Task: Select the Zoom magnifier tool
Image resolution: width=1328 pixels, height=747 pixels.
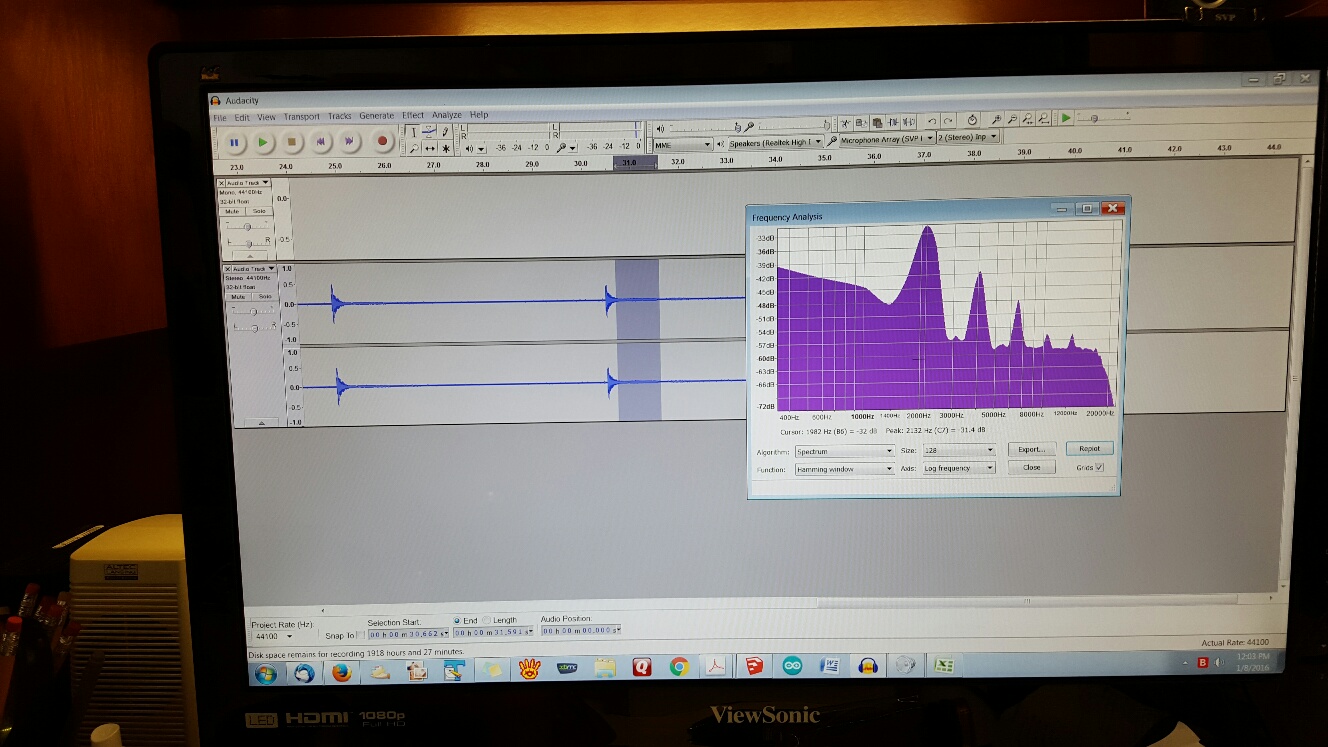Action: pos(413,148)
